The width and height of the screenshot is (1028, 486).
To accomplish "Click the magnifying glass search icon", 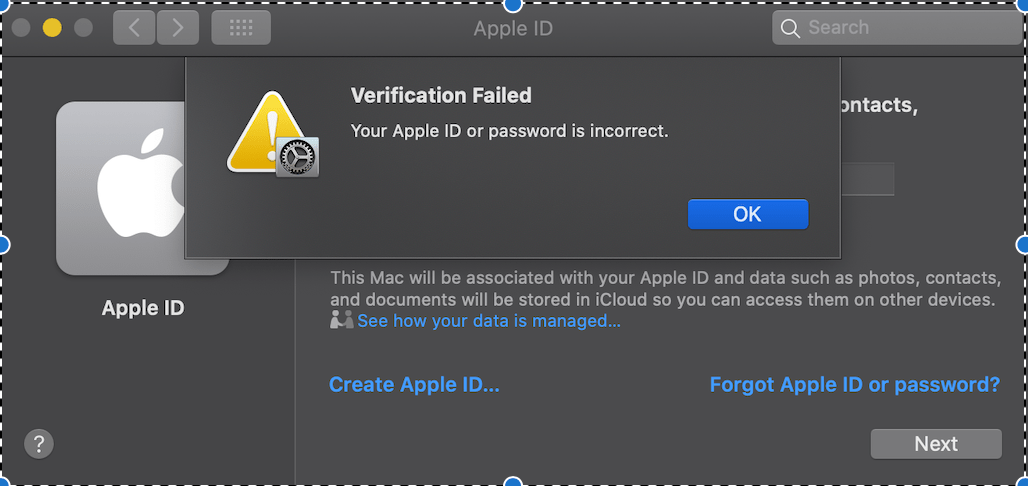I will [790, 28].
